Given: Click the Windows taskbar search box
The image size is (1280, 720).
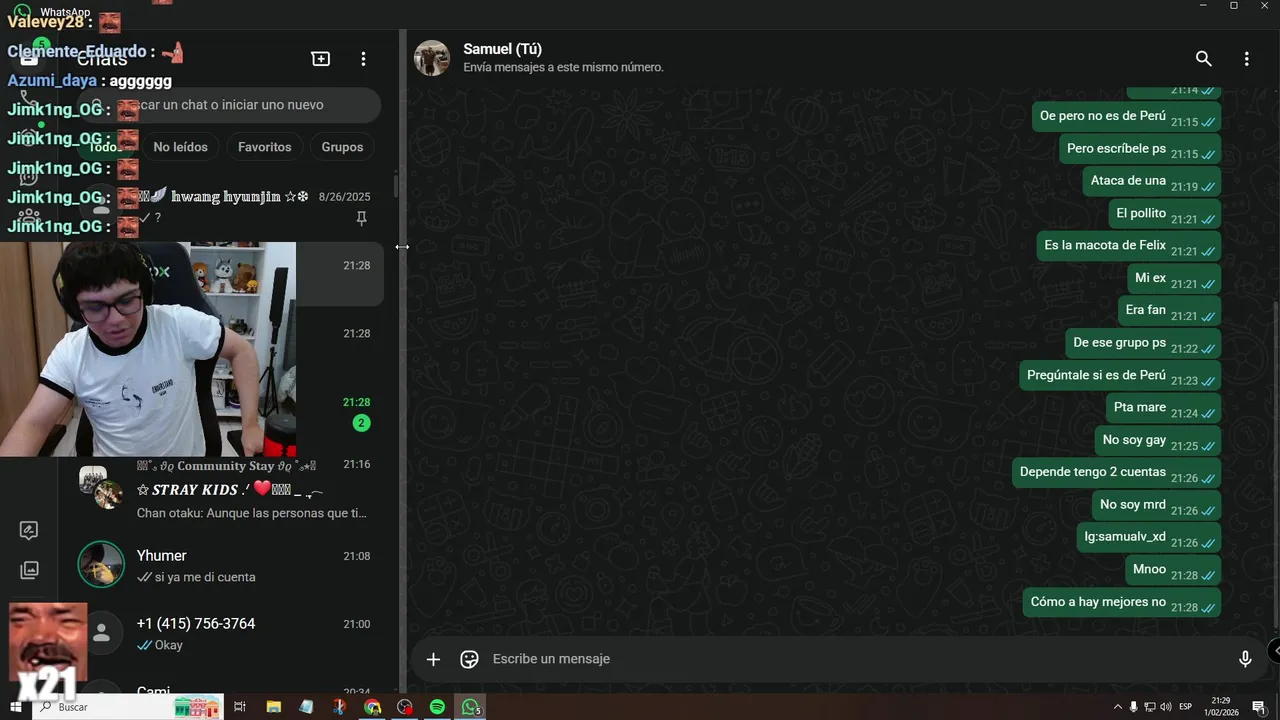Looking at the screenshot, I should coord(130,707).
